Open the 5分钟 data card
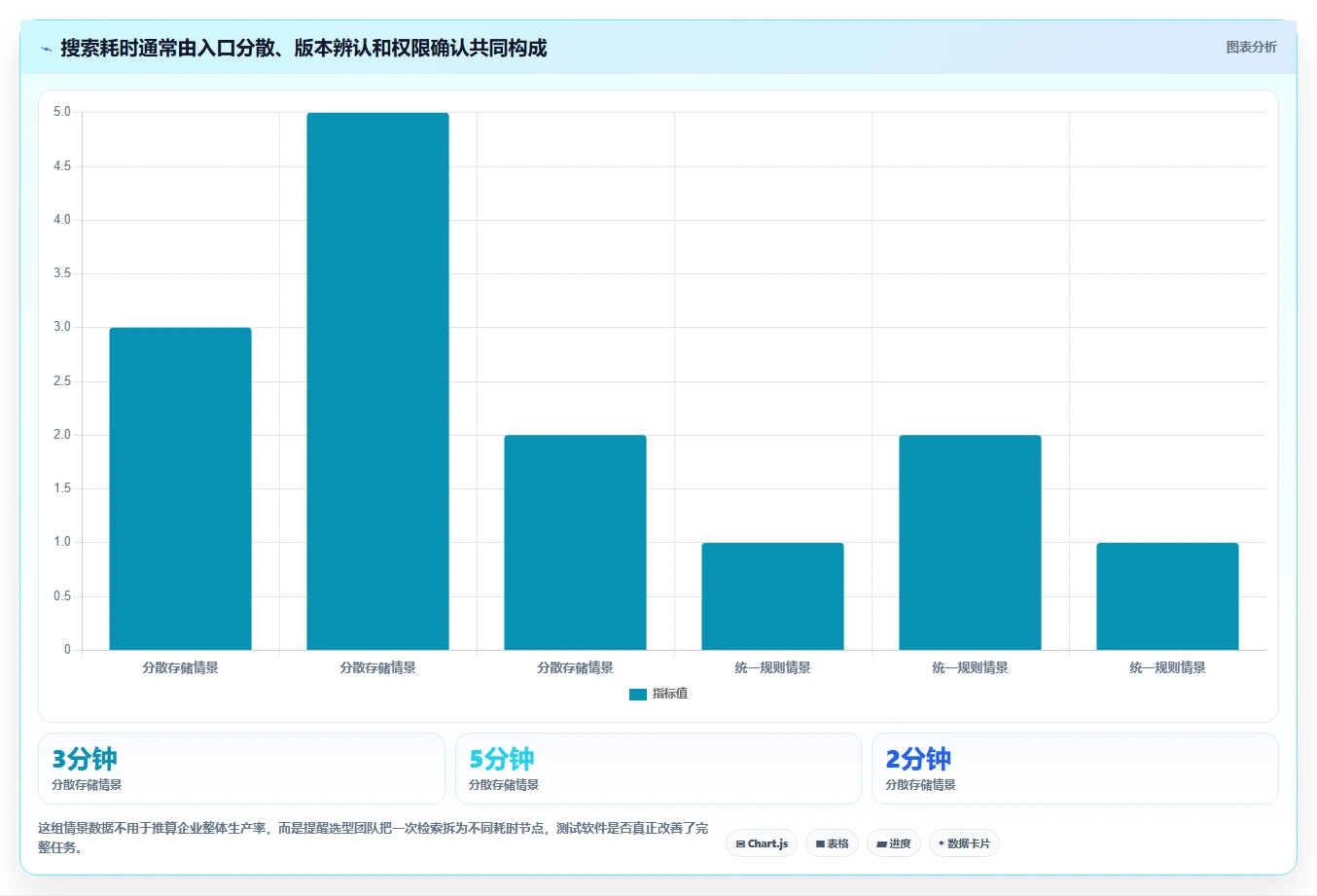Image resolution: width=1317 pixels, height=896 pixels. (658, 769)
